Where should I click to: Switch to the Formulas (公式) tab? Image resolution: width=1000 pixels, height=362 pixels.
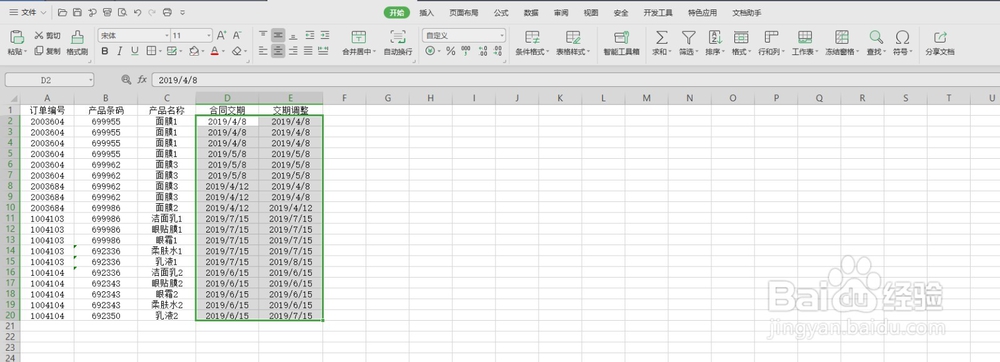(x=501, y=13)
